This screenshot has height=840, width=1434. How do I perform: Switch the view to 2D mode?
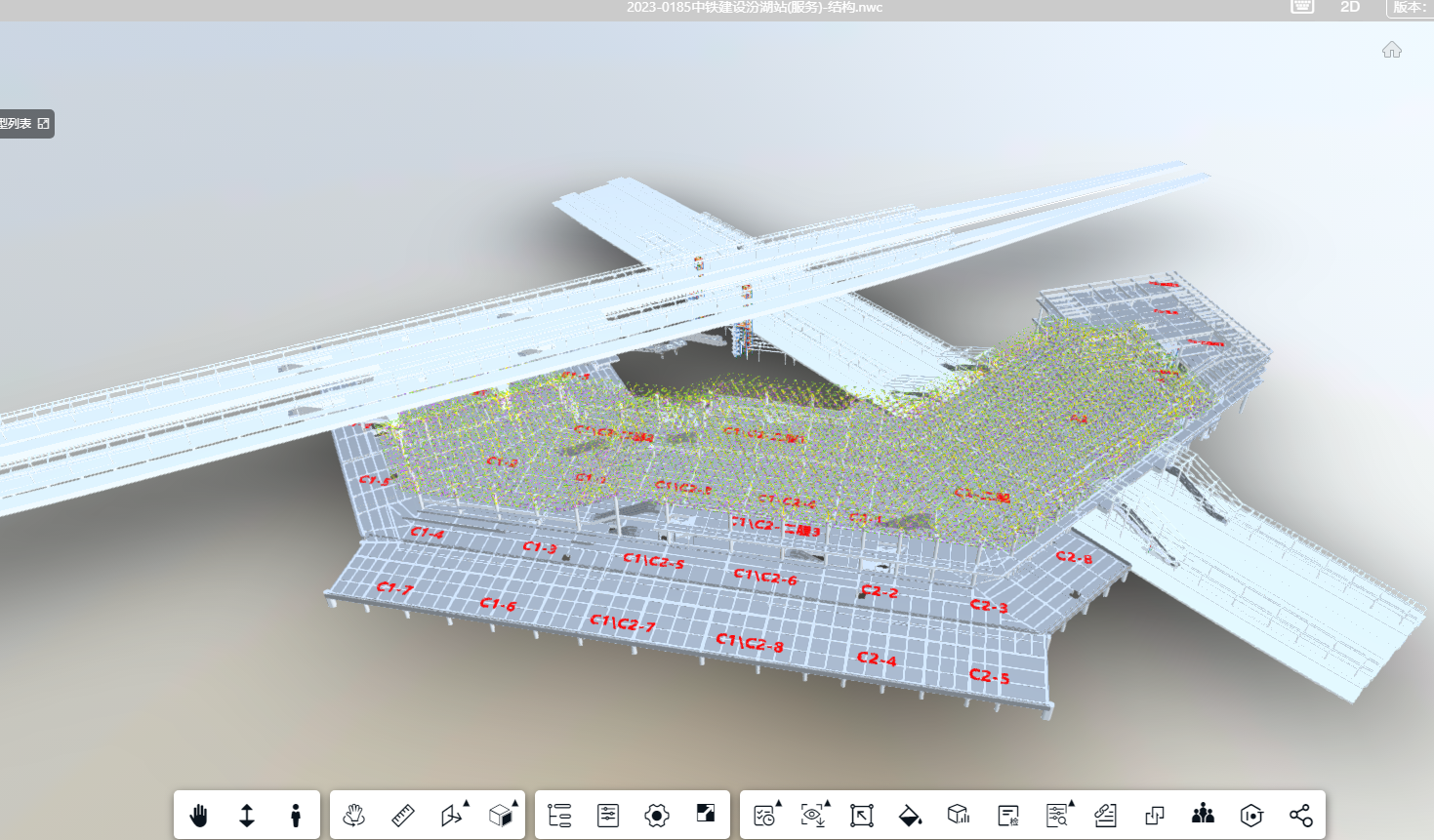tap(1350, 7)
